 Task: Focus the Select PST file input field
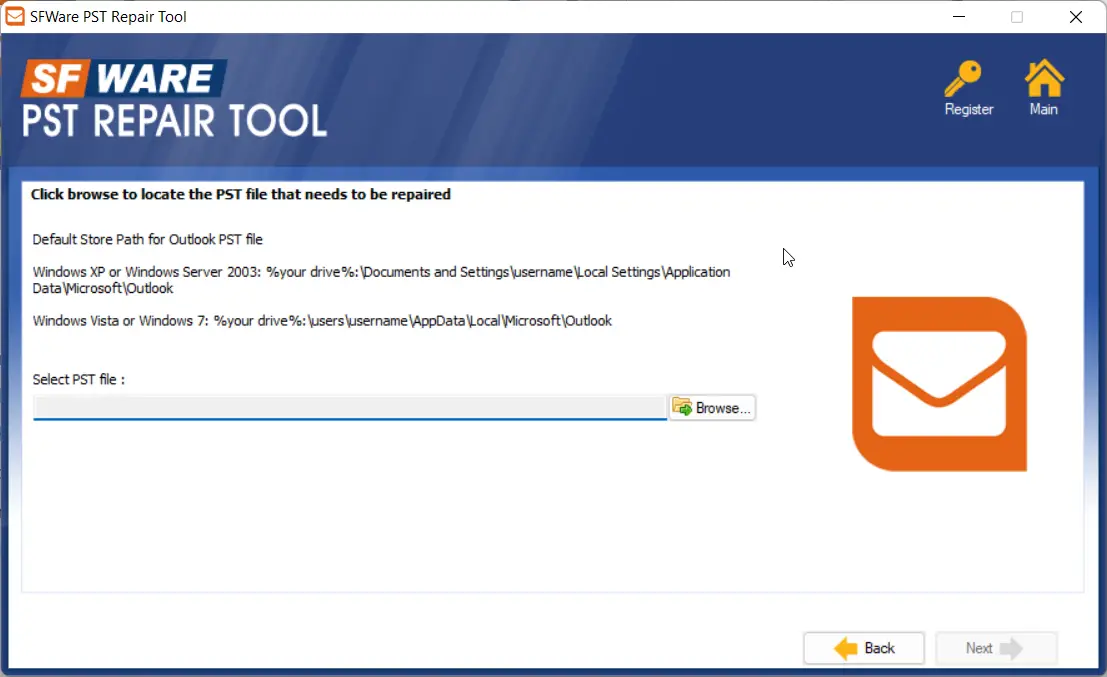(x=349, y=407)
